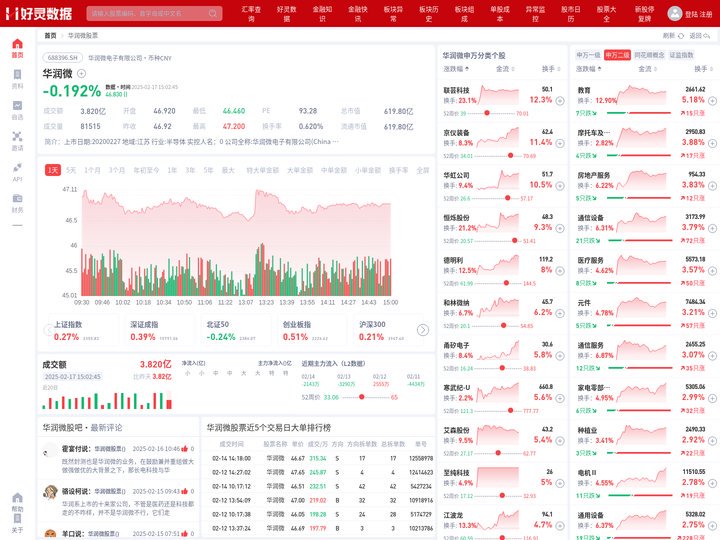This screenshot has height=540, width=720.
Task: Select the 1年 chart range
Action: tap(172, 170)
